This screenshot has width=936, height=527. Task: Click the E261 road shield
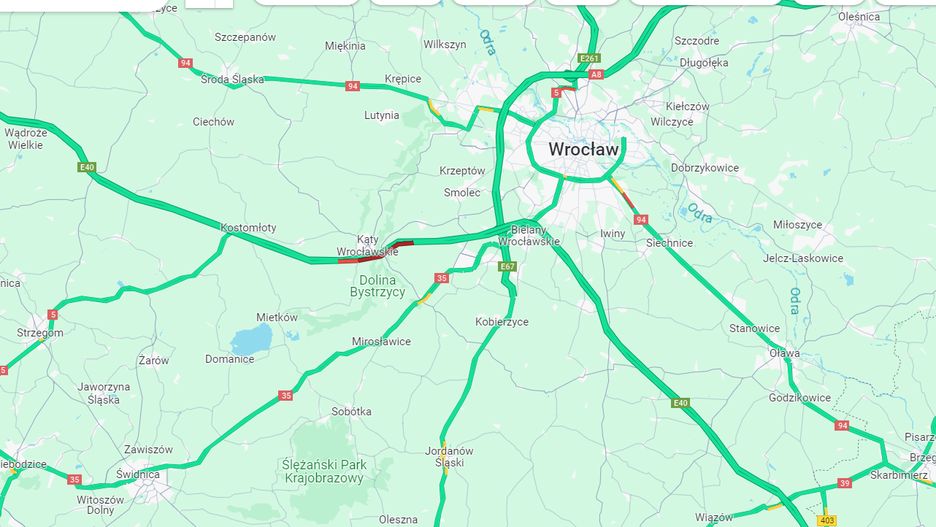click(x=589, y=58)
